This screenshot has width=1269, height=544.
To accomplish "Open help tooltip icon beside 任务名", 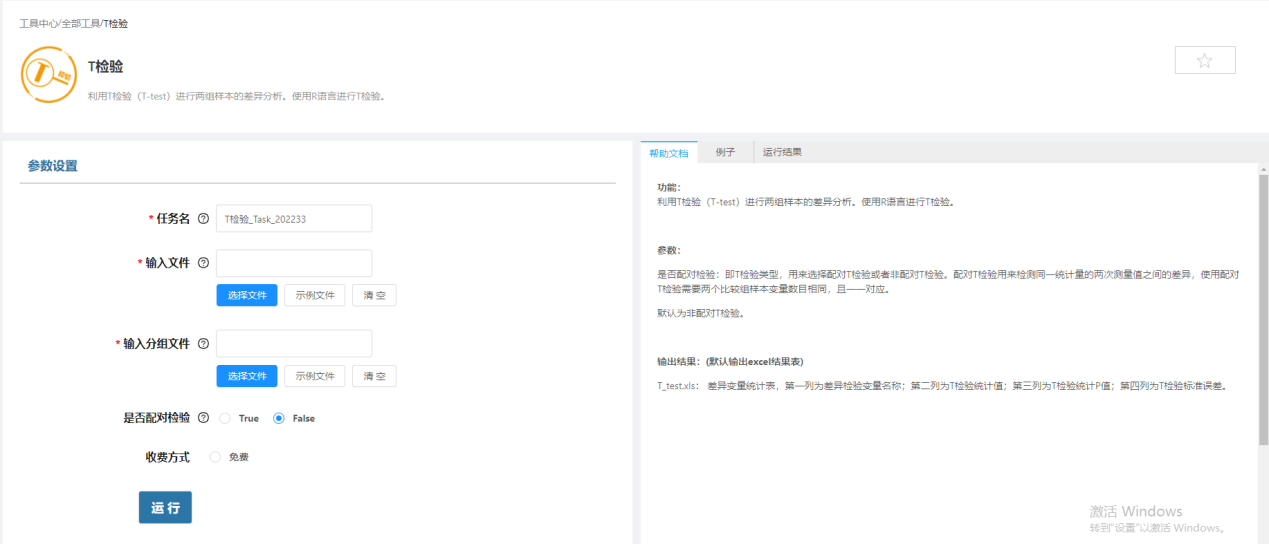I will (x=203, y=219).
